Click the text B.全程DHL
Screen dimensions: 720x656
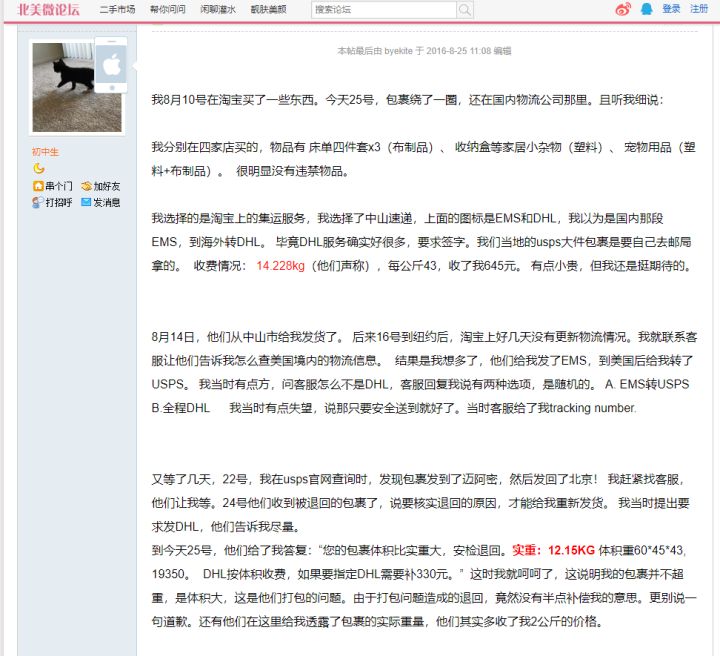pyautogui.click(x=180, y=408)
